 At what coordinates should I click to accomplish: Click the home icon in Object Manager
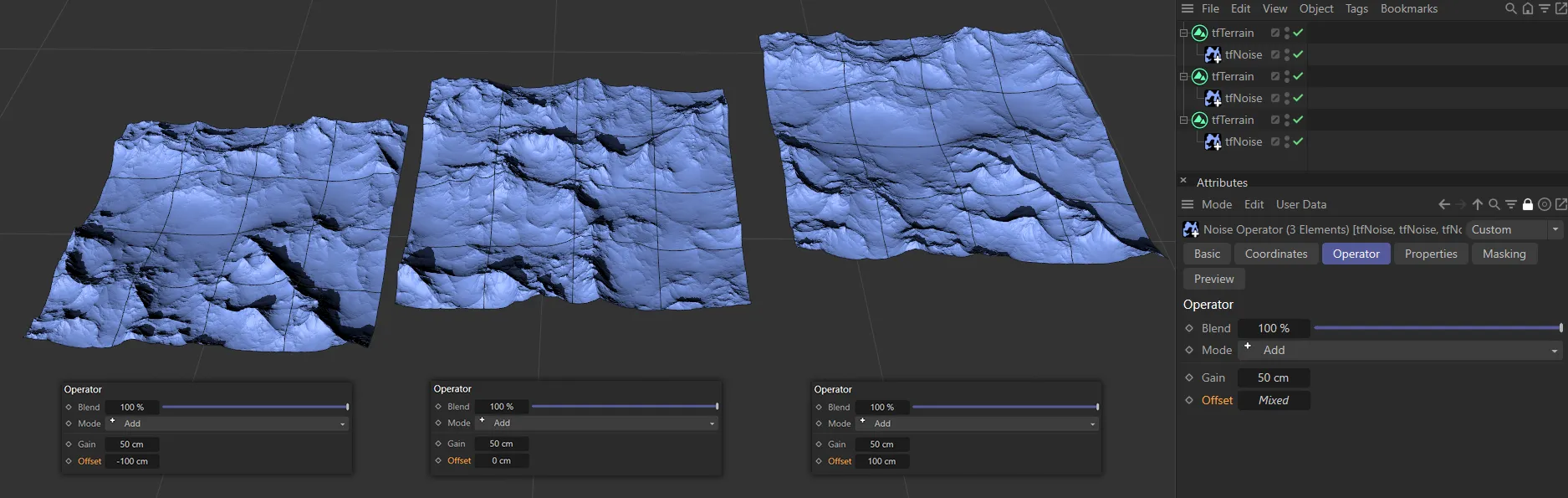1527,8
